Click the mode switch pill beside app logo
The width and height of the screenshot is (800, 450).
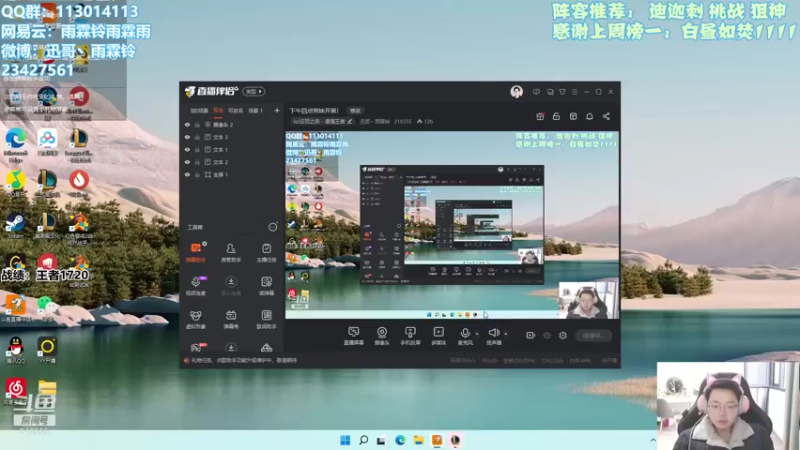coord(254,91)
